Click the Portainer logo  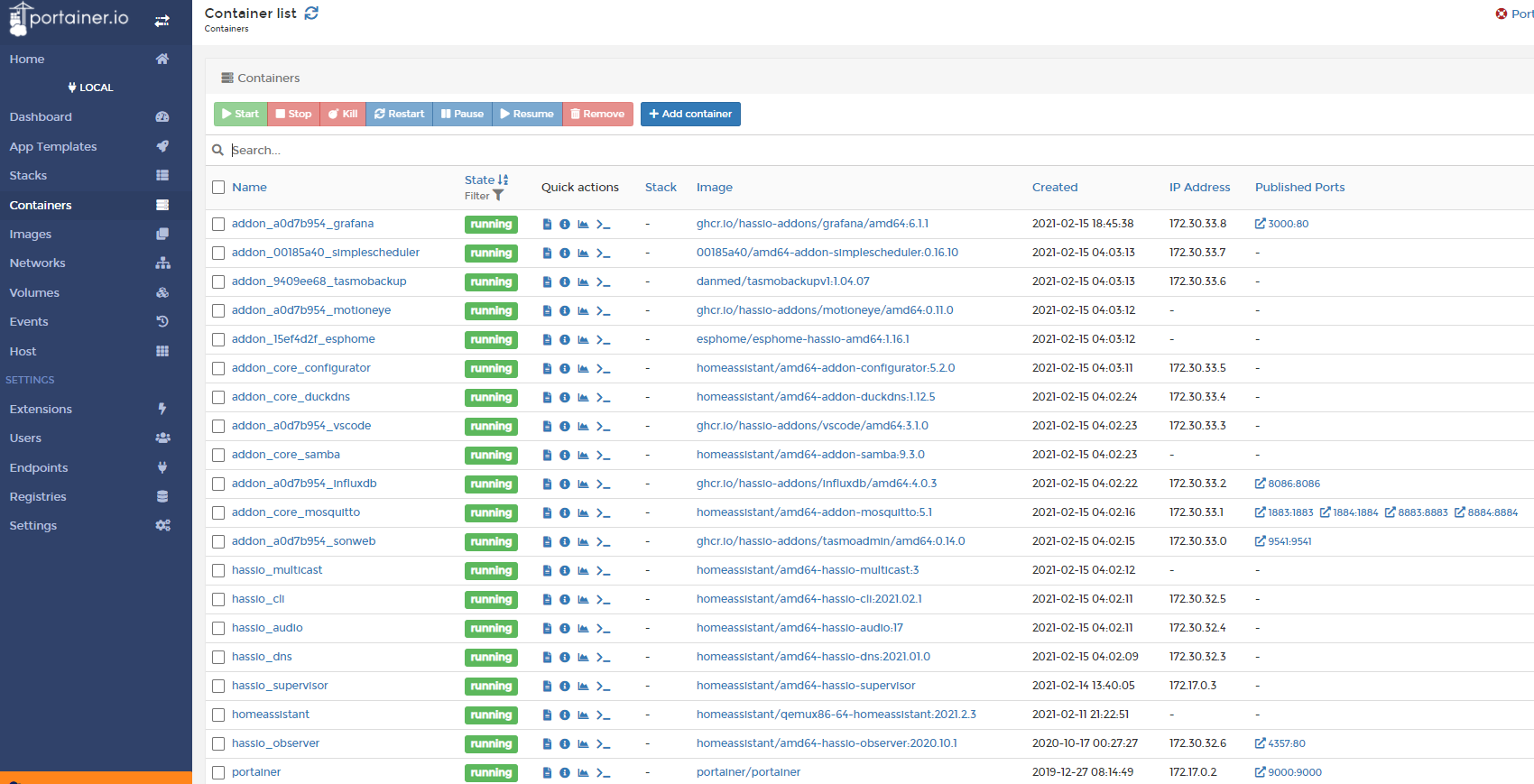pos(69,19)
